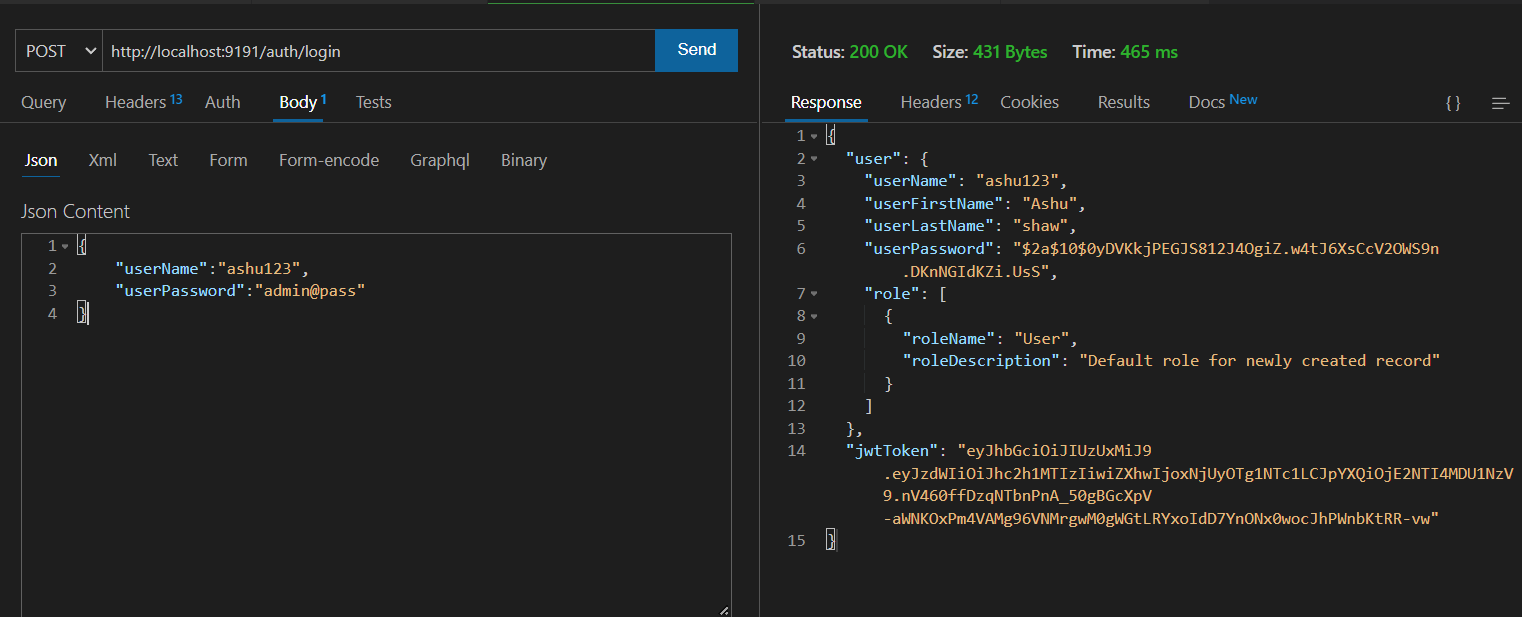Collapse the "role" array fold arrow
This screenshot has width=1522, height=617.
pyautogui.click(x=814, y=294)
